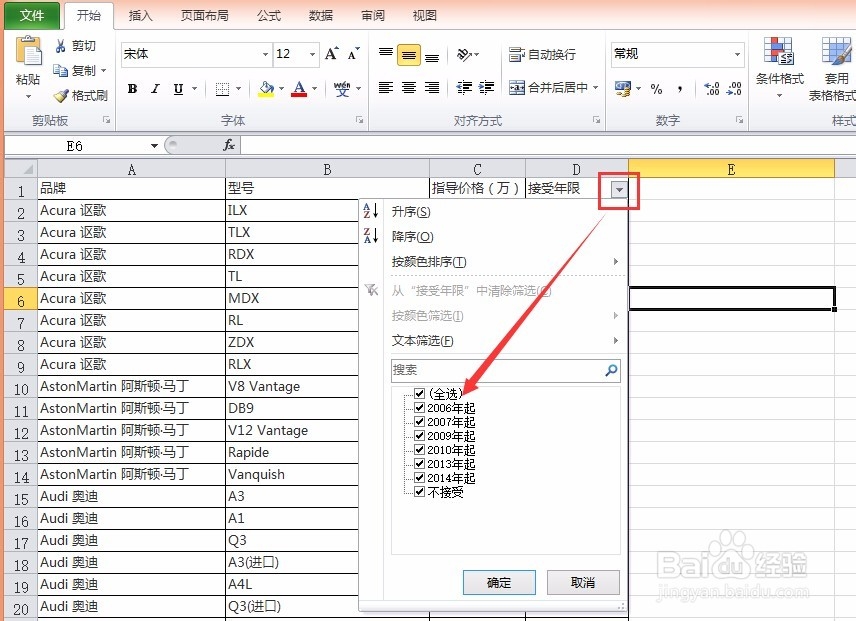Confirm filter with the 确定 button

point(498,582)
